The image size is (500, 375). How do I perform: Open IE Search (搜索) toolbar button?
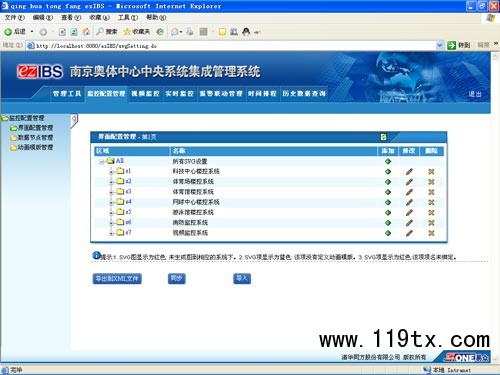(x=107, y=32)
